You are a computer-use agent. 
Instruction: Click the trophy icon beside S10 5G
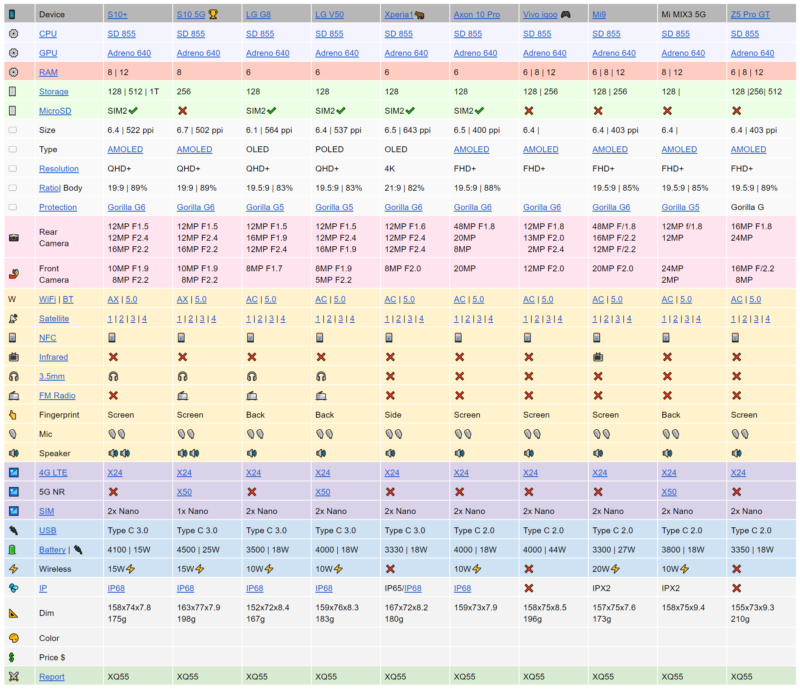226,15
